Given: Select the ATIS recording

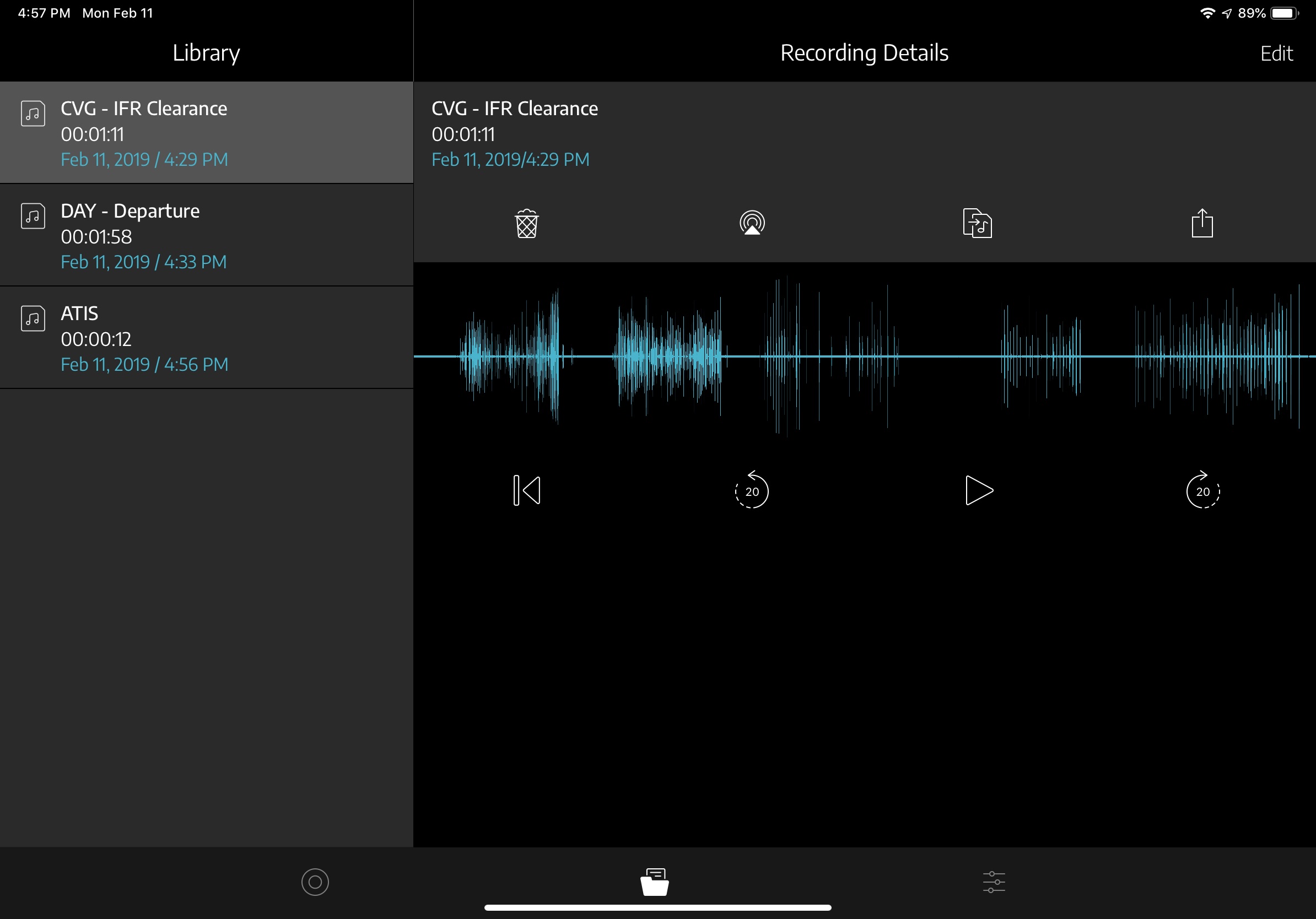Looking at the screenshot, I should pos(206,338).
